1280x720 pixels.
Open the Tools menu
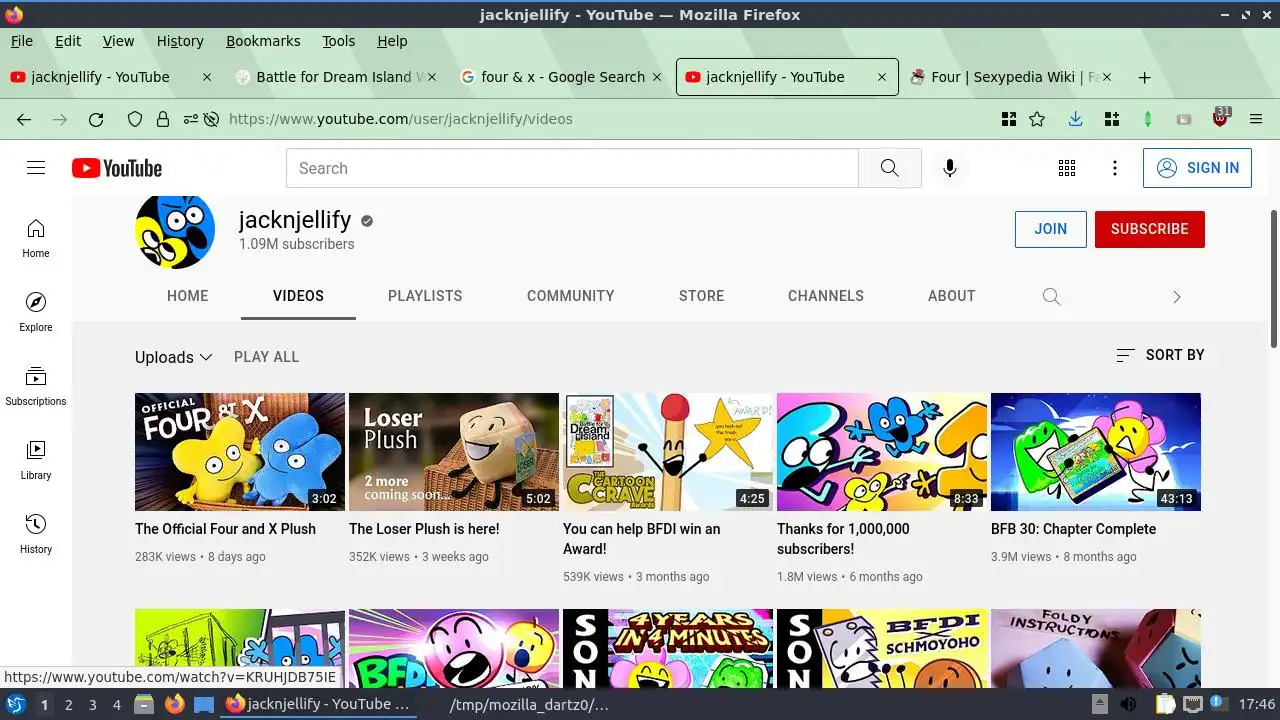338,41
